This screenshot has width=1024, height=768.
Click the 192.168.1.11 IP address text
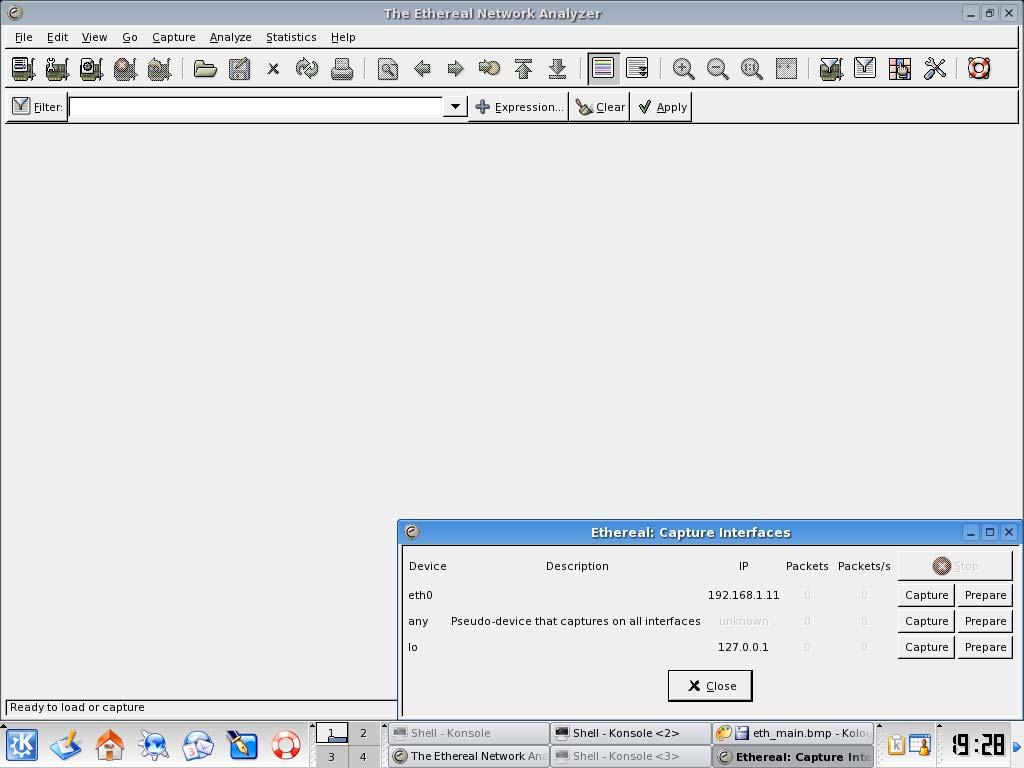pos(743,595)
